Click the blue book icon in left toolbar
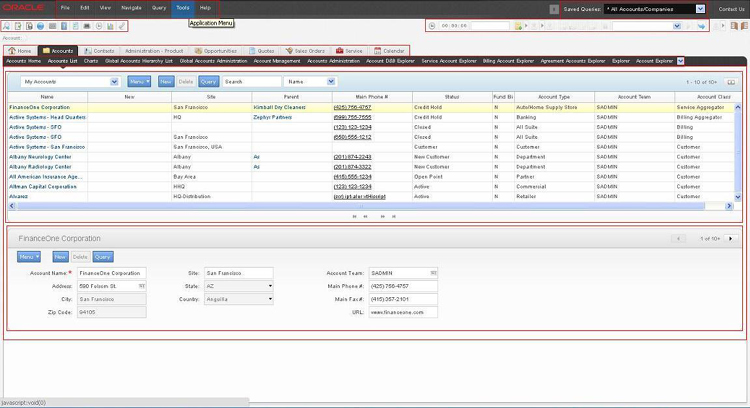The width and height of the screenshot is (750, 408). (x=64, y=26)
